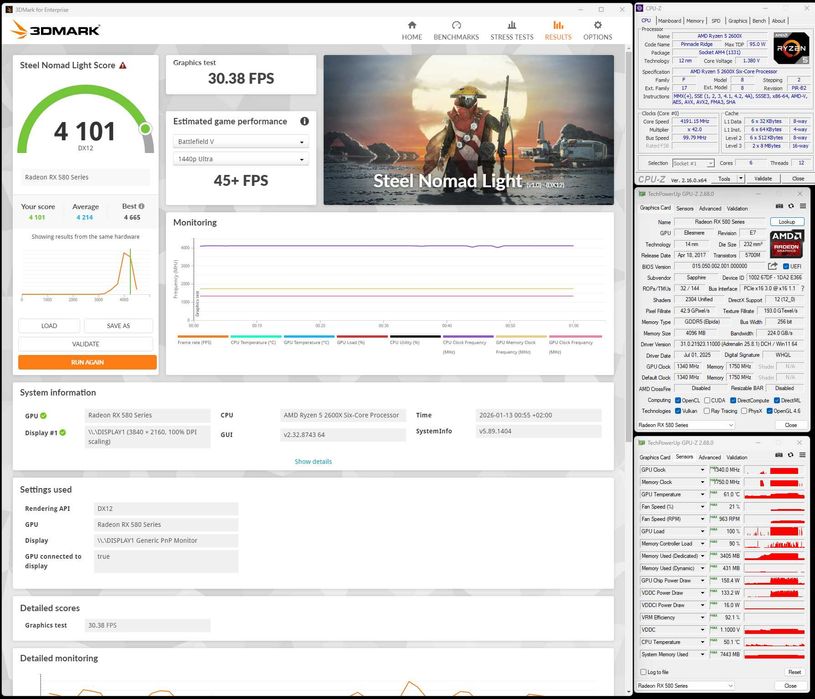Open 1440p Ultra resolution dropdown
Screen dimensions: 815x699
point(241,159)
